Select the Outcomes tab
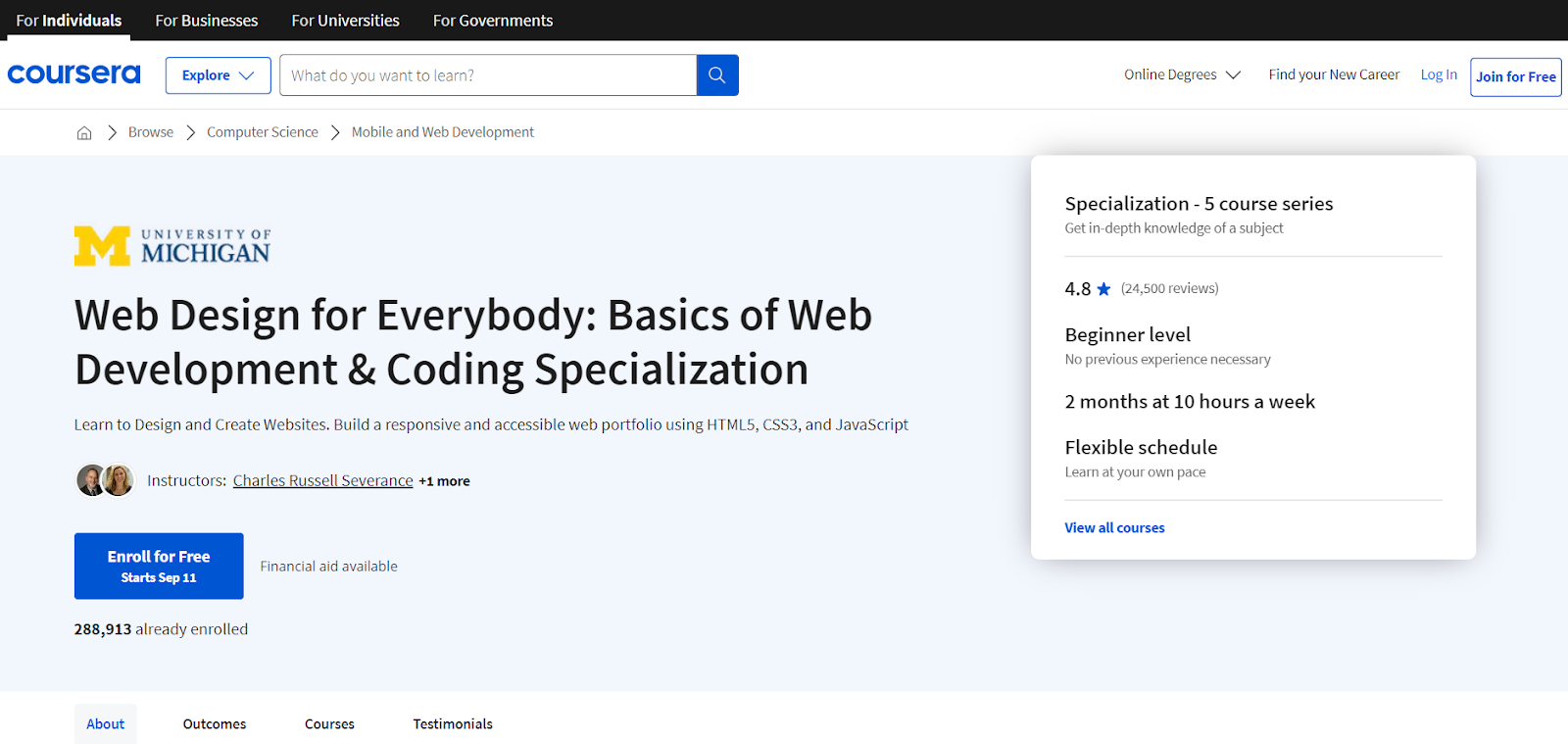 [x=215, y=724]
